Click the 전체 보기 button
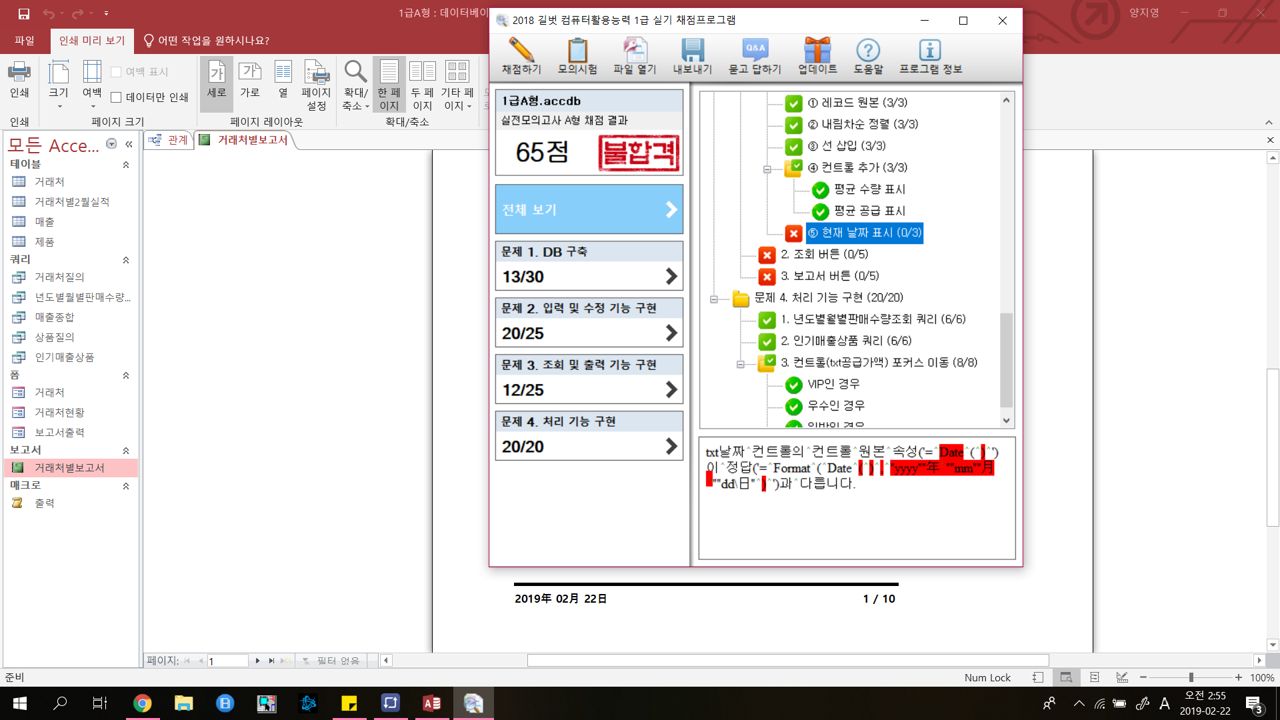The image size is (1280, 720). (589, 210)
